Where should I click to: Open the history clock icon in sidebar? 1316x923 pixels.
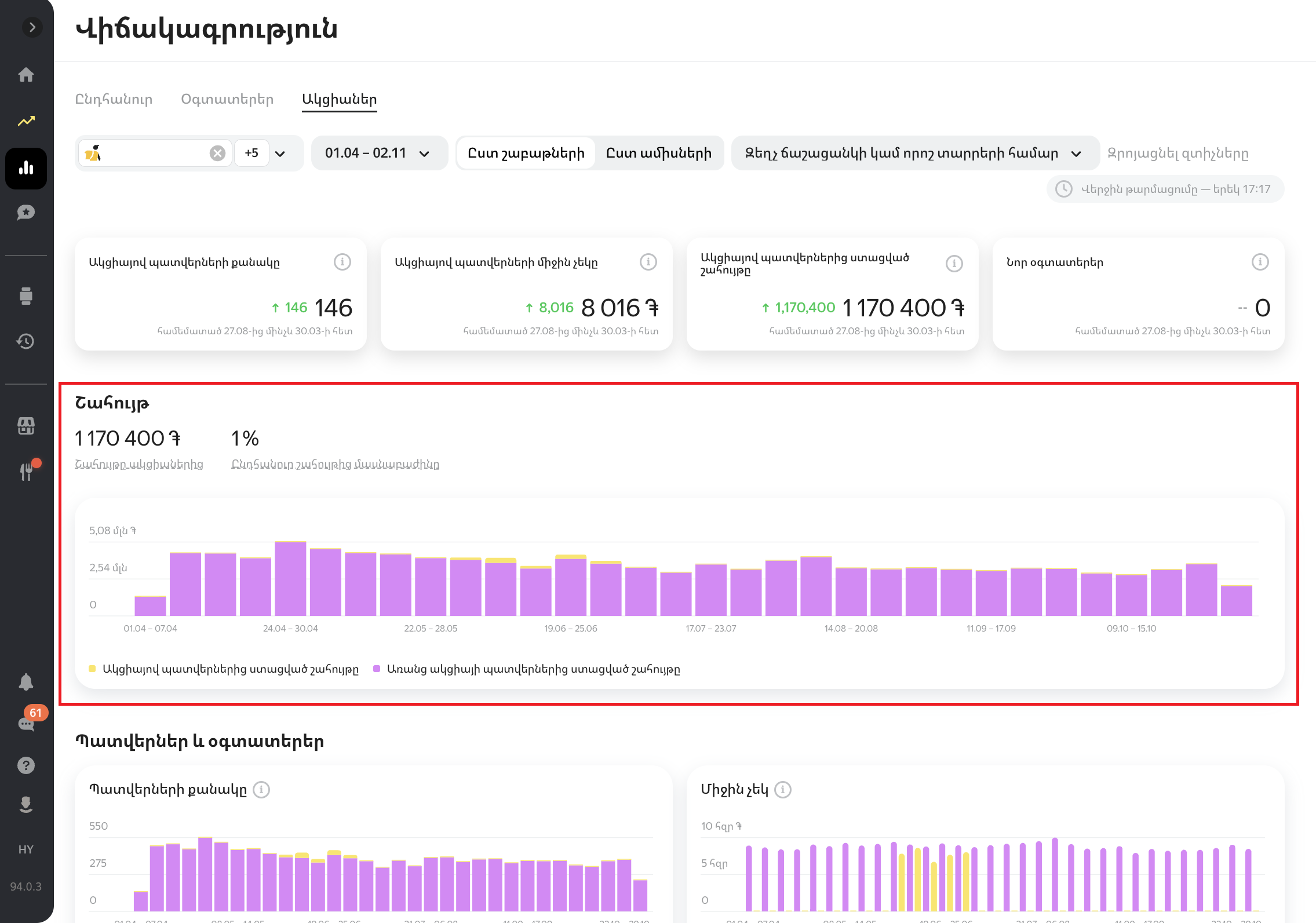(x=26, y=341)
